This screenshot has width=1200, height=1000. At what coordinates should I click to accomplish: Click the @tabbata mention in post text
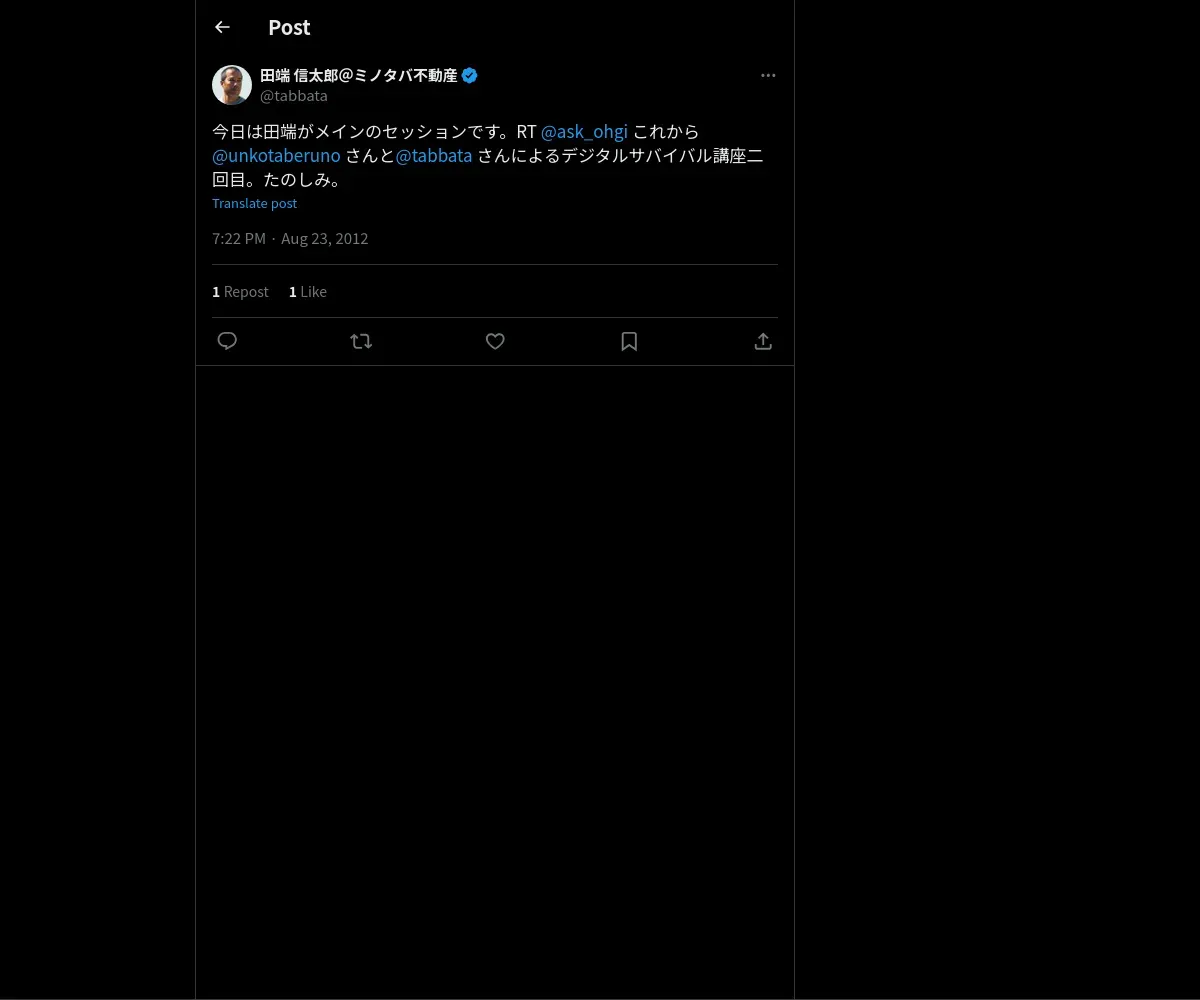pos(434,155)
